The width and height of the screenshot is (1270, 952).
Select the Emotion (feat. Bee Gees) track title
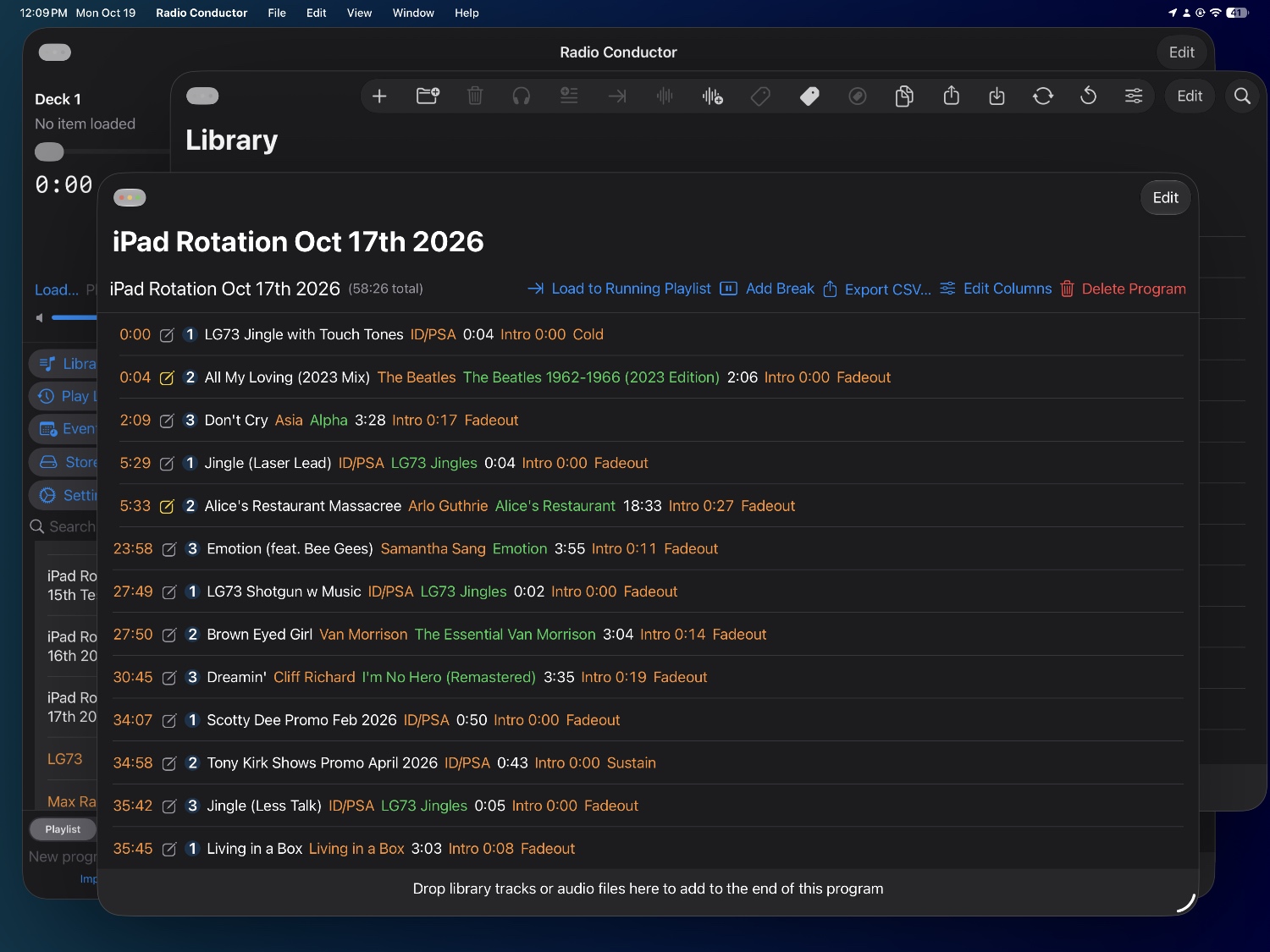click(290, 549)
